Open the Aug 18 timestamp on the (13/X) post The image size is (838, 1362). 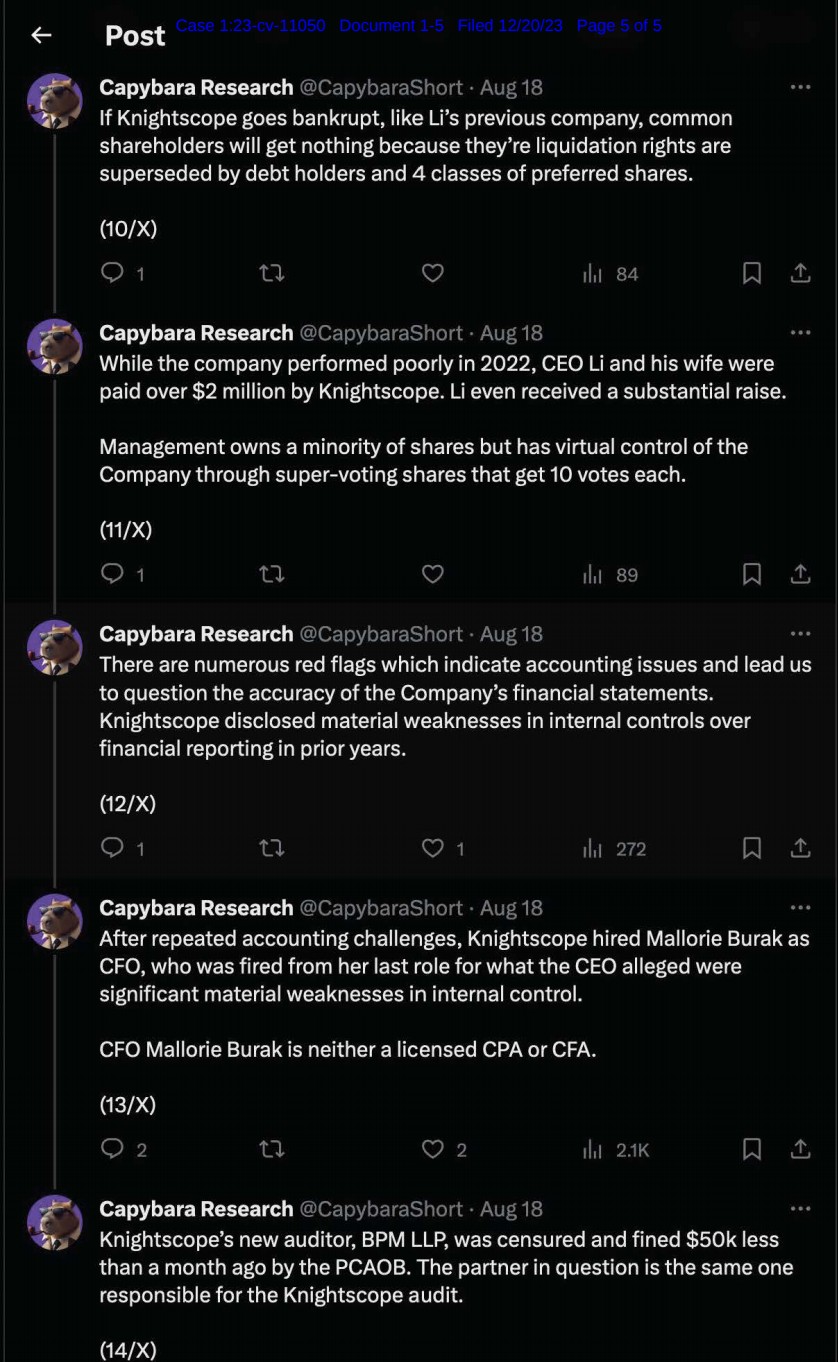511,908
